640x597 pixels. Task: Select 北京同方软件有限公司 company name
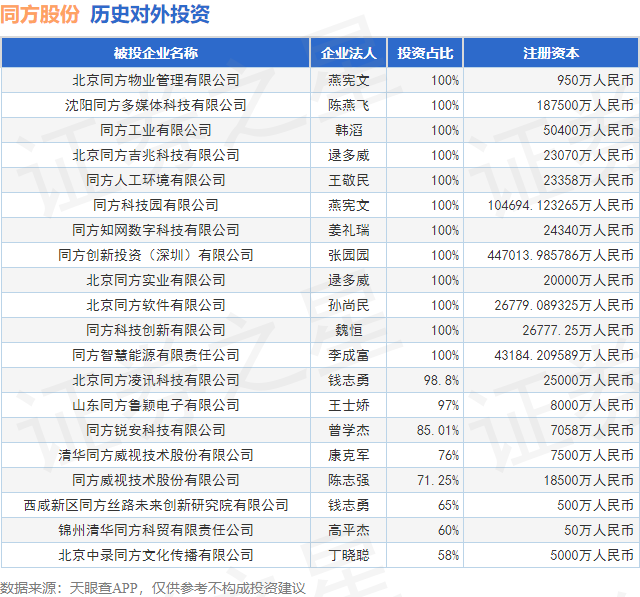click(x=156, y=305)
